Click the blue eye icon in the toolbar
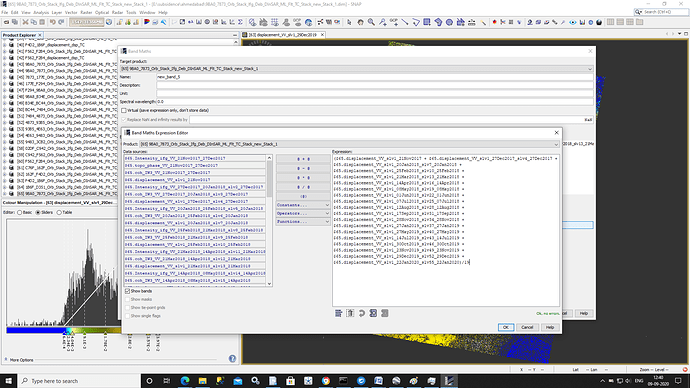Viewport: 690px width, 388px height. pyautogui.click(x=573, y=22)
